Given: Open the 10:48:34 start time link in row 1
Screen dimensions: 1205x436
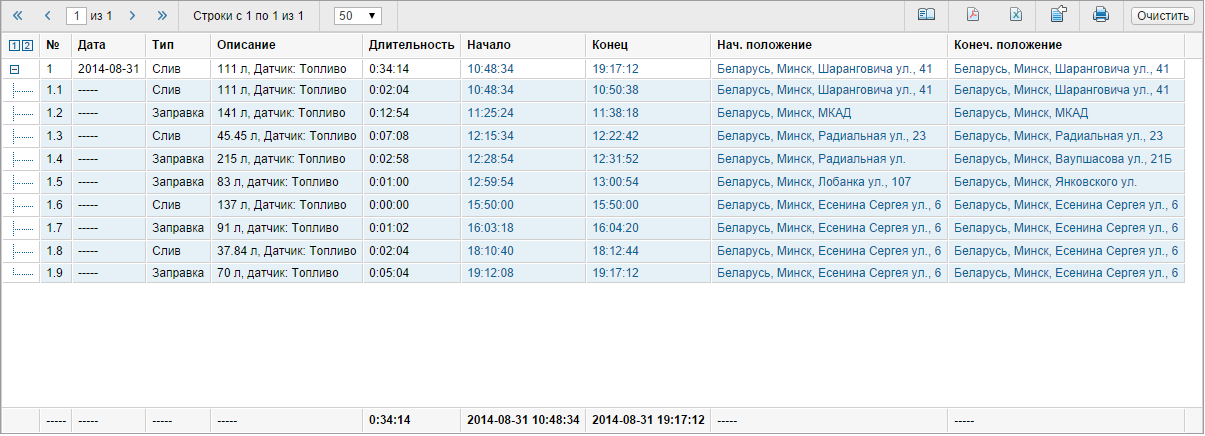Looking at the screenshot, I should point(490,69).
